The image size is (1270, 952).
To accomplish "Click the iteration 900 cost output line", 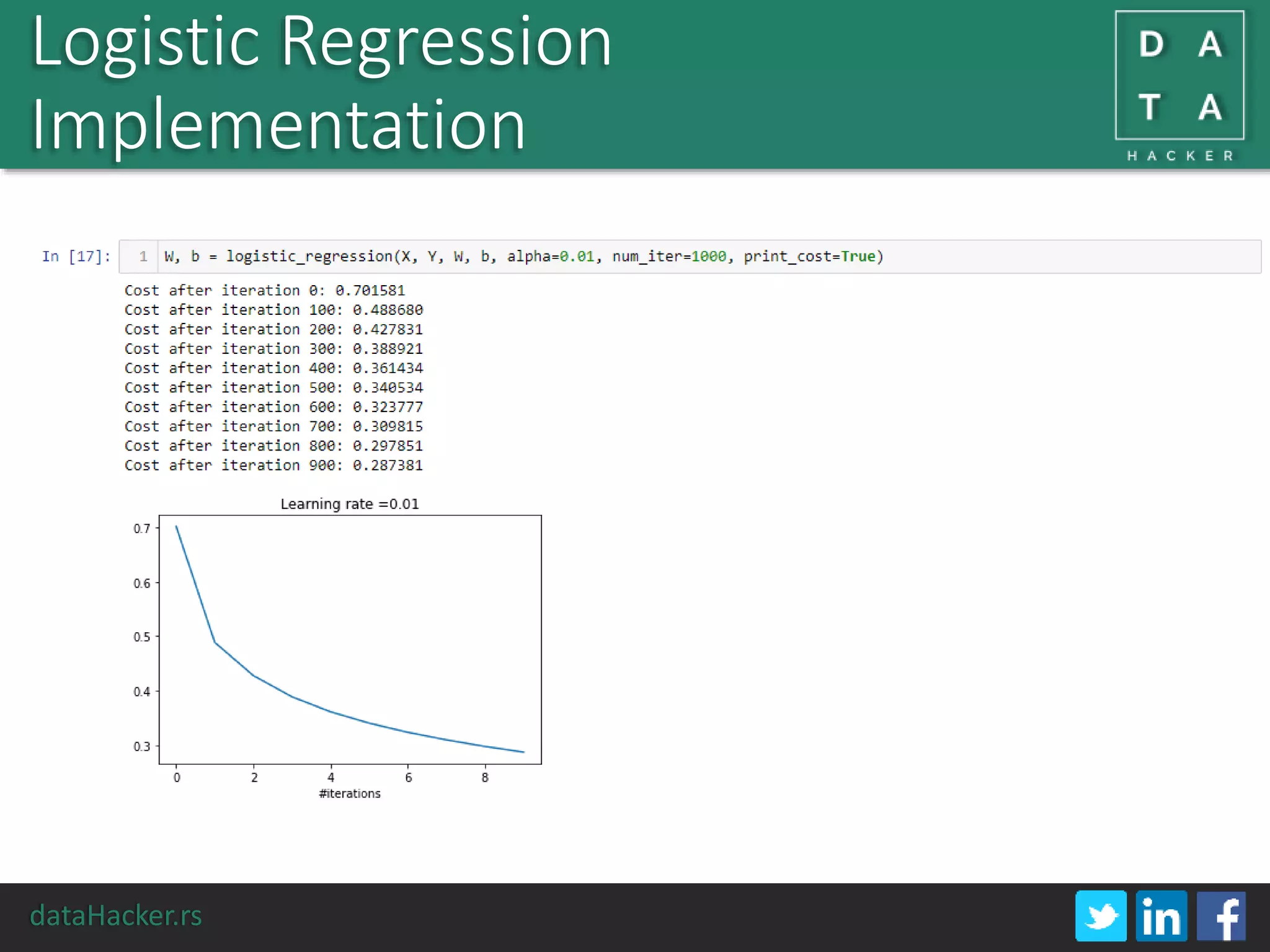I will (273, 465).
